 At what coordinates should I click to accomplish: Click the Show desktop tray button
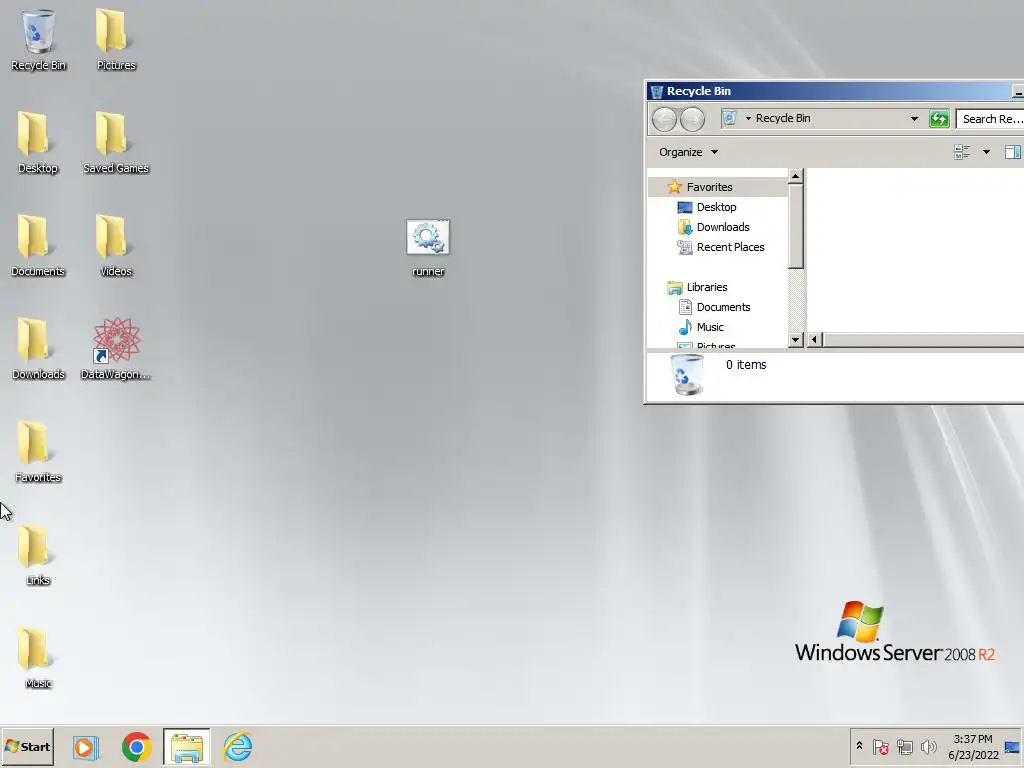pos(1013,747)
